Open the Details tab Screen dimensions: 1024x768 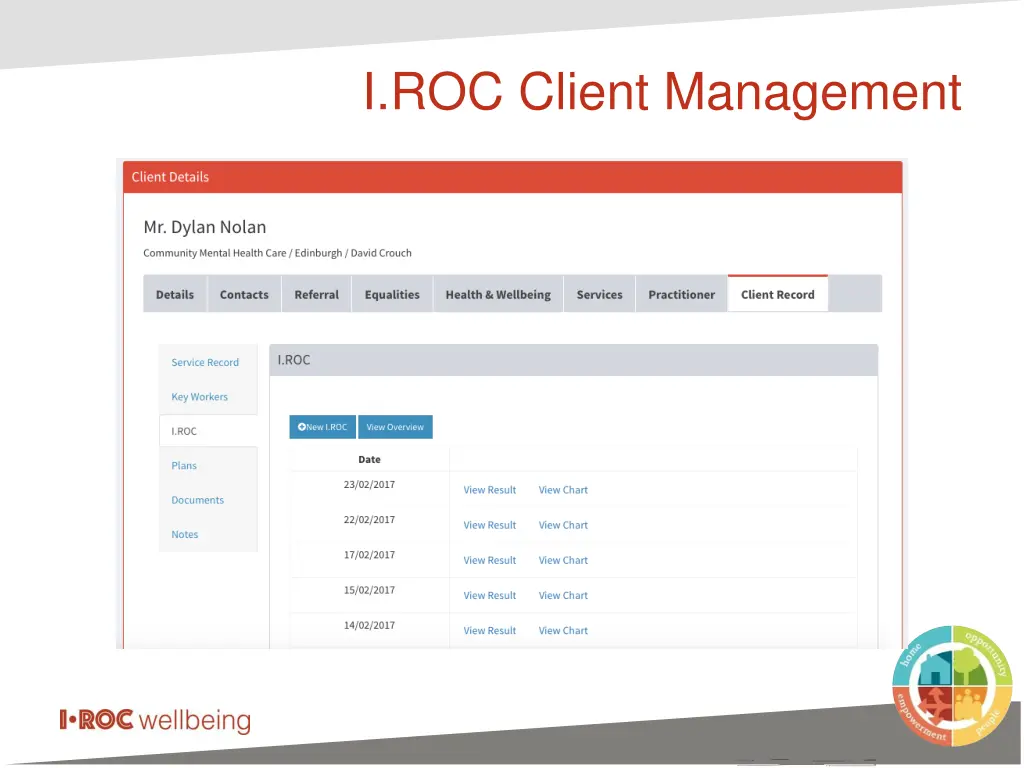tap(175, 295)
